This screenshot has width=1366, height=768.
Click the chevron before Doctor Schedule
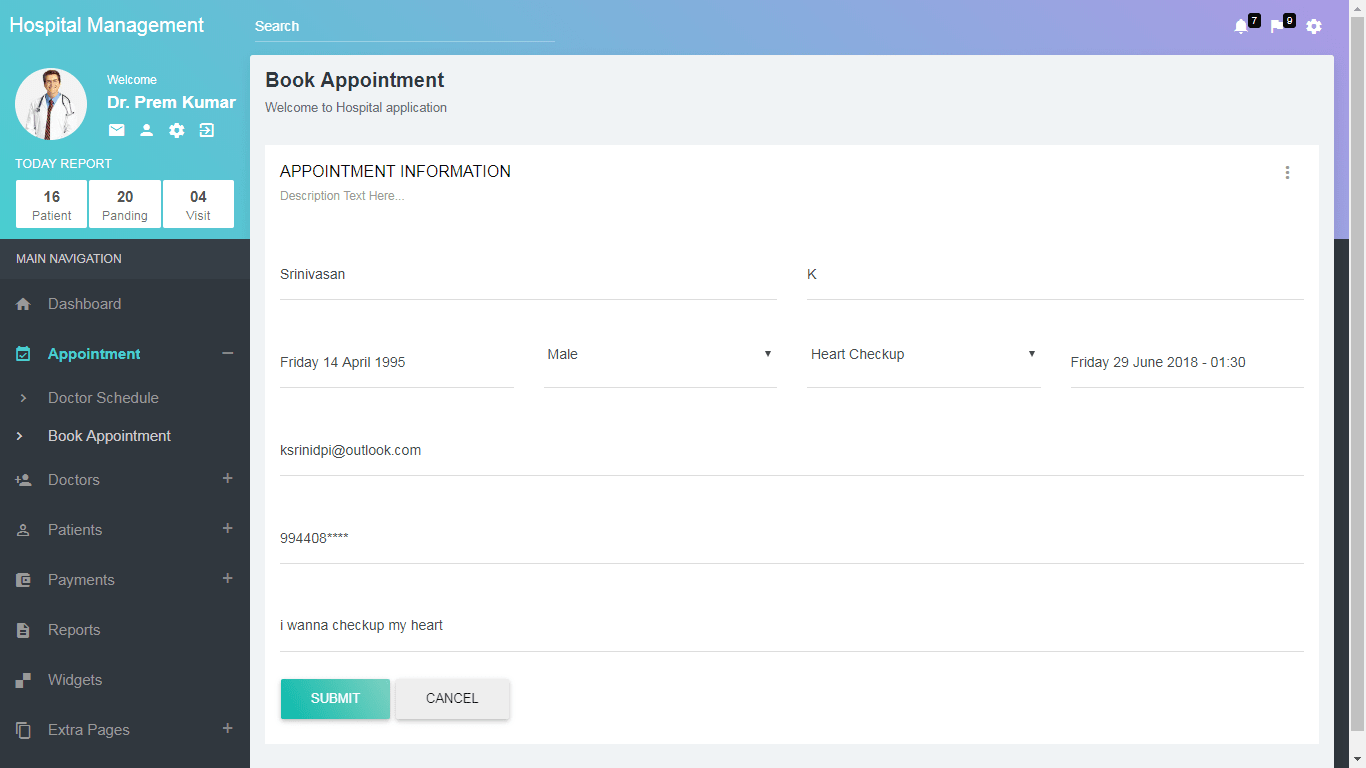coord(23,398)
